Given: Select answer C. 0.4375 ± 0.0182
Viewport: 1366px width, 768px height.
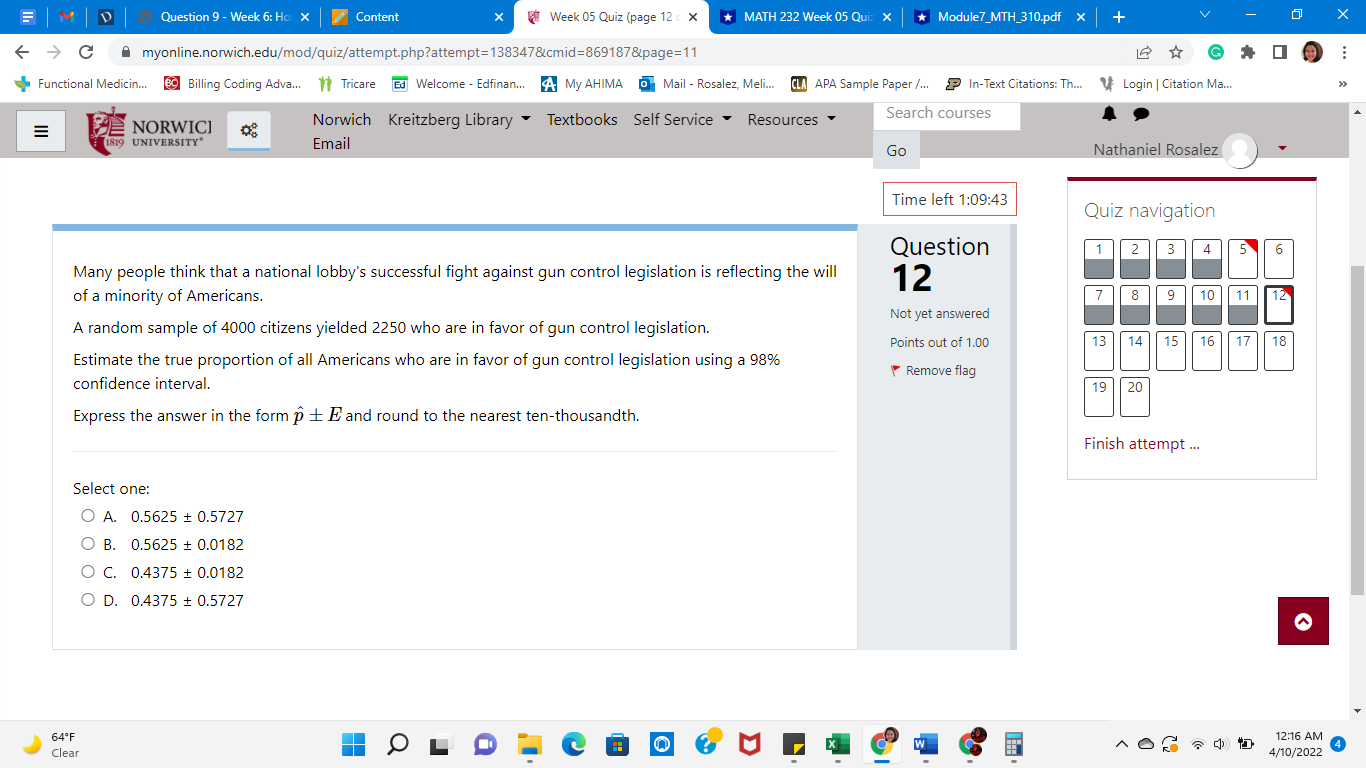Looking at the screenshot, I should coord(88,573).
